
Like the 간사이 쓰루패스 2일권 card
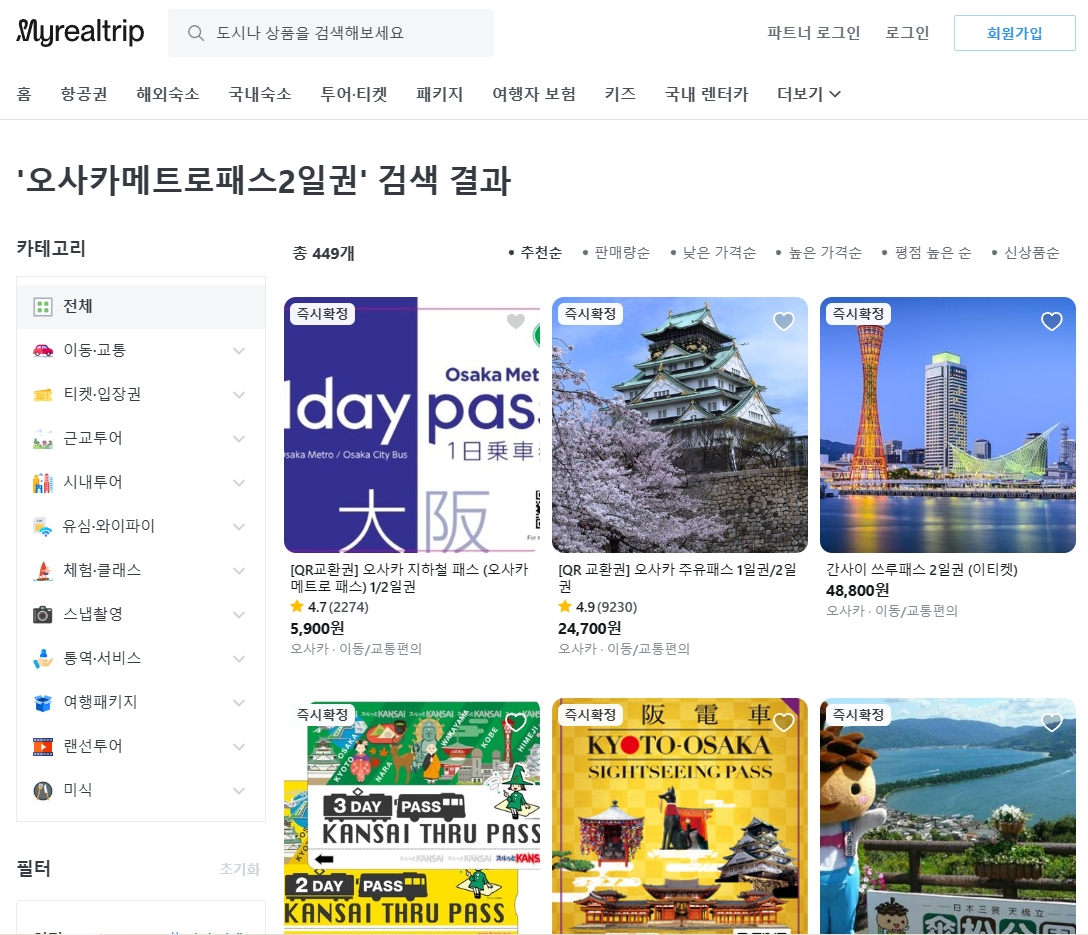pos(1052,321)
